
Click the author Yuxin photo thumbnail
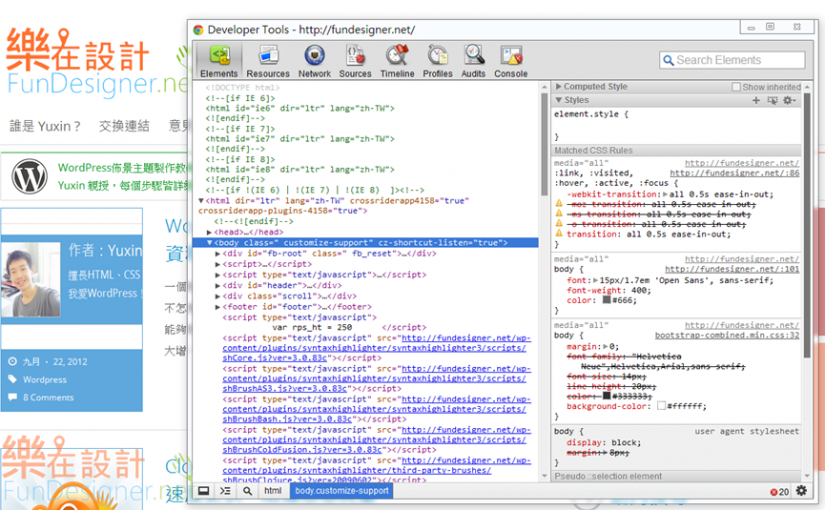click(31, 279)
